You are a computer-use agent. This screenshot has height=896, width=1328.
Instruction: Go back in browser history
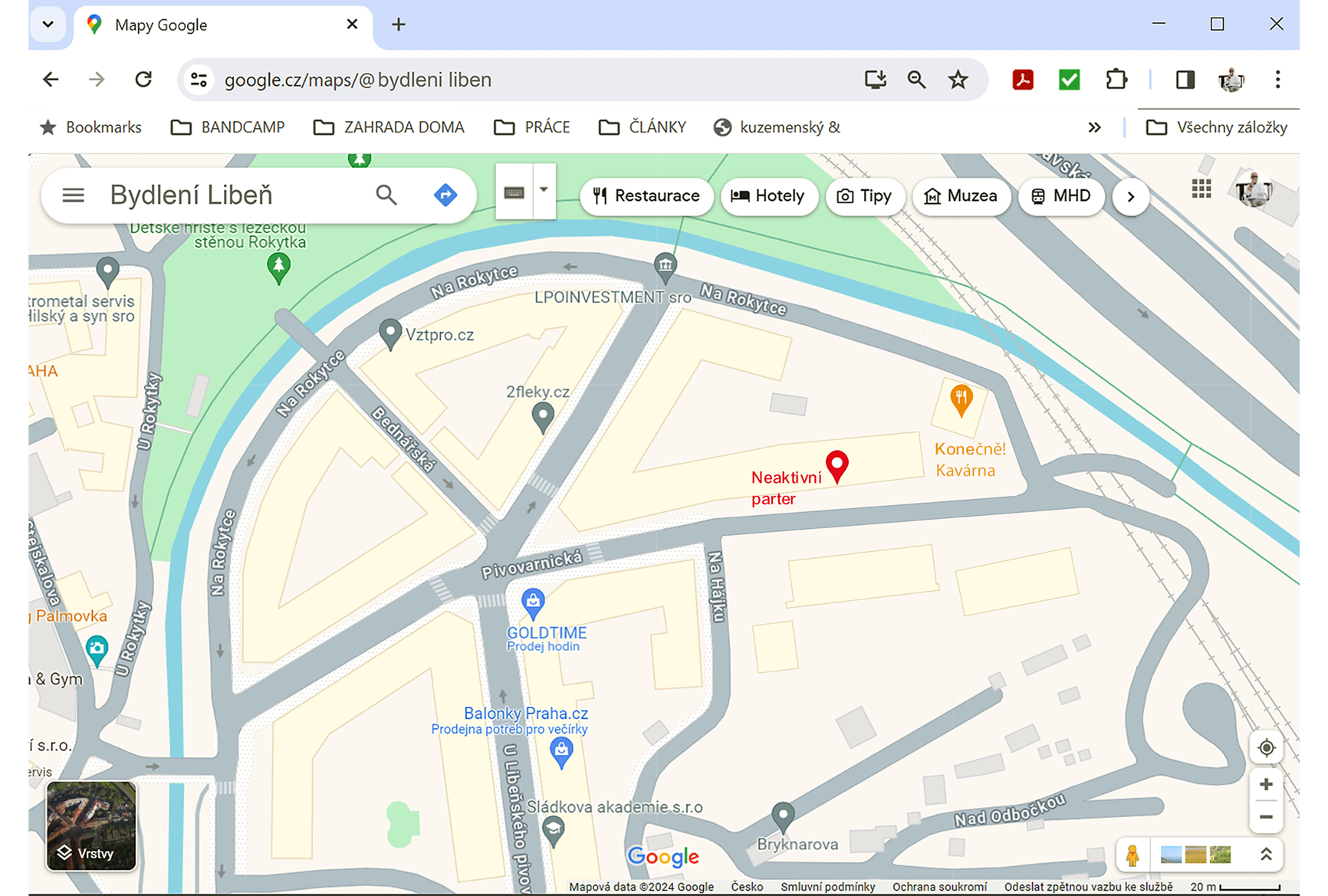pyautogui.click(x=51, y=80)
